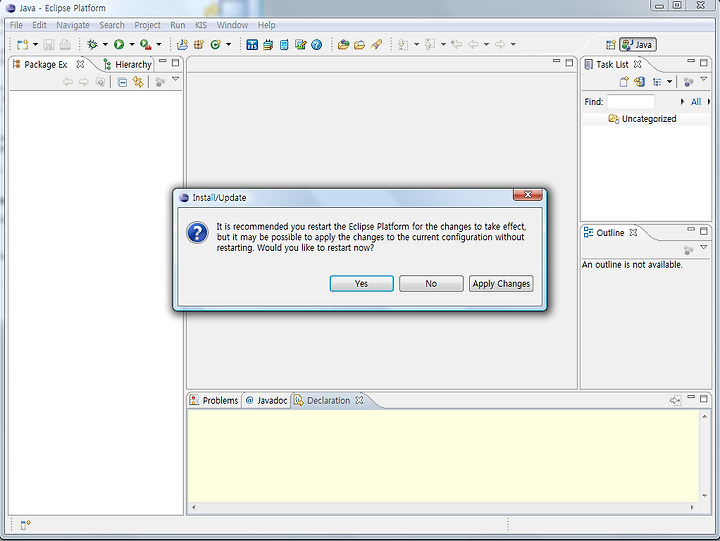Click the Declaration view vertical scrollbar
The image size is (720, 541).
704,456
